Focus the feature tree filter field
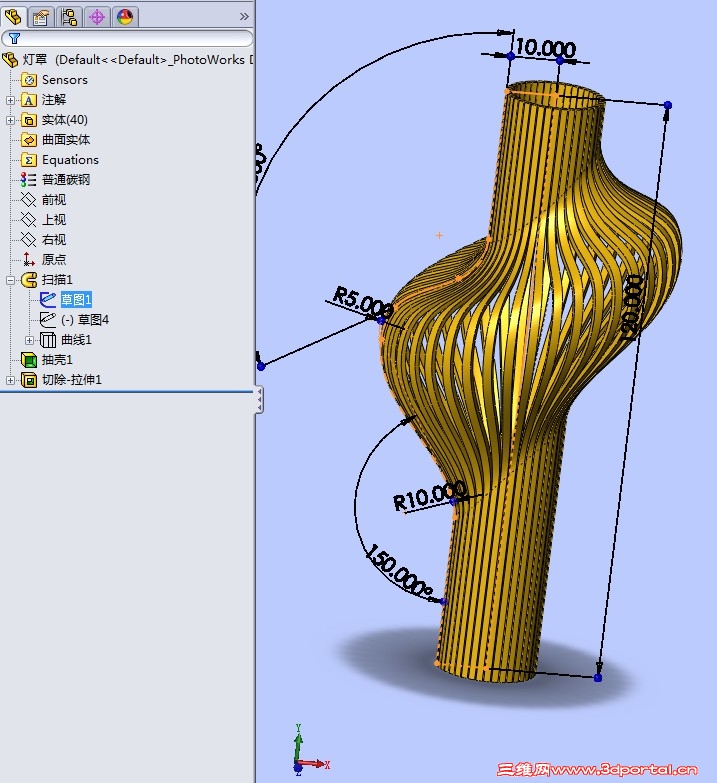 point(127,38)
